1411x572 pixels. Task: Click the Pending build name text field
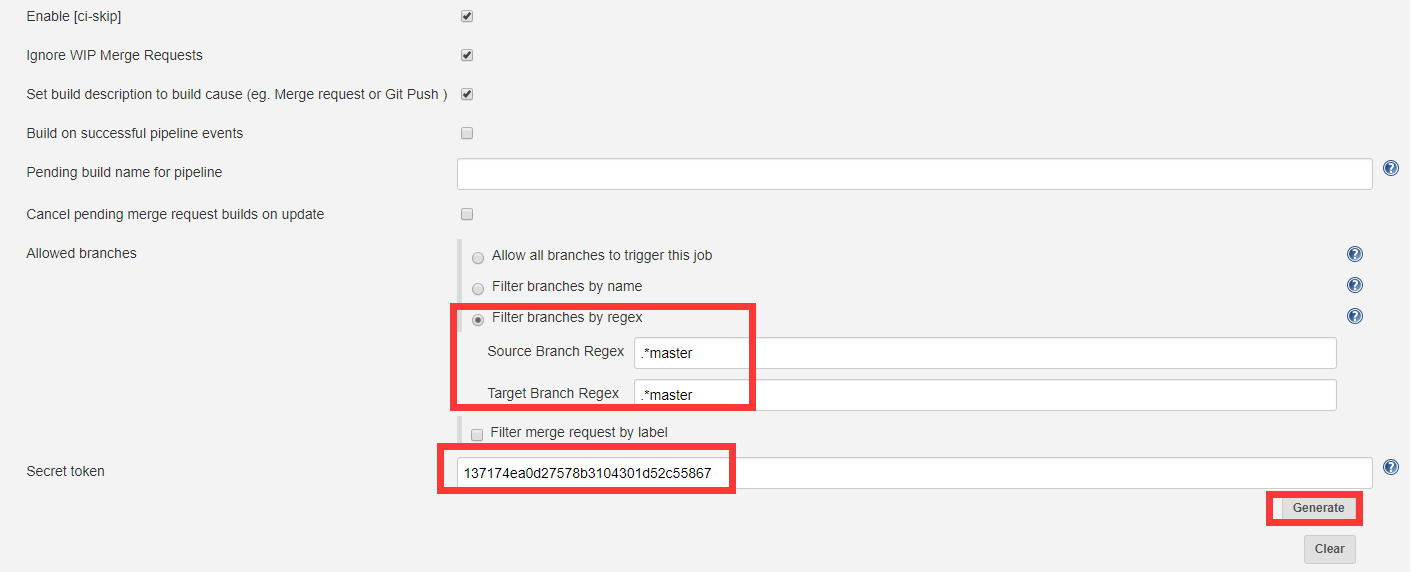(x=914, y=174)
